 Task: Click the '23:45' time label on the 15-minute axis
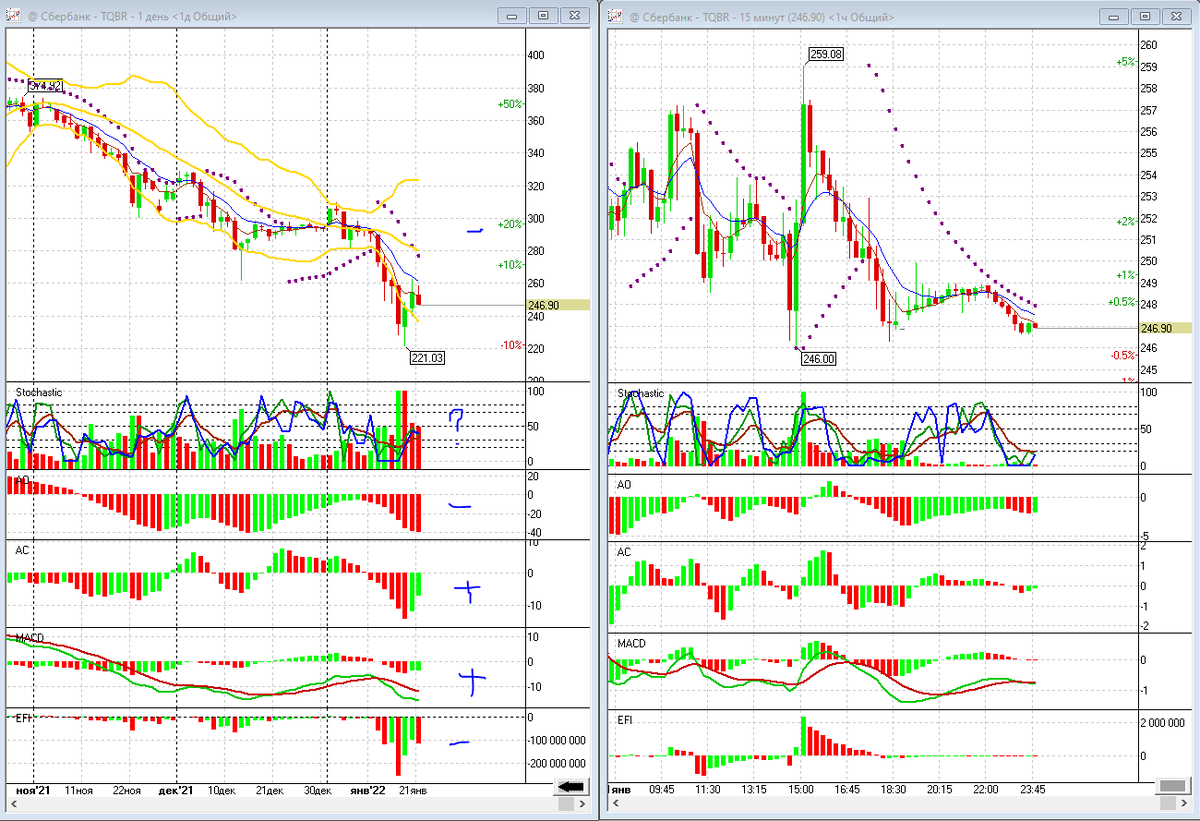(1033, 790)
